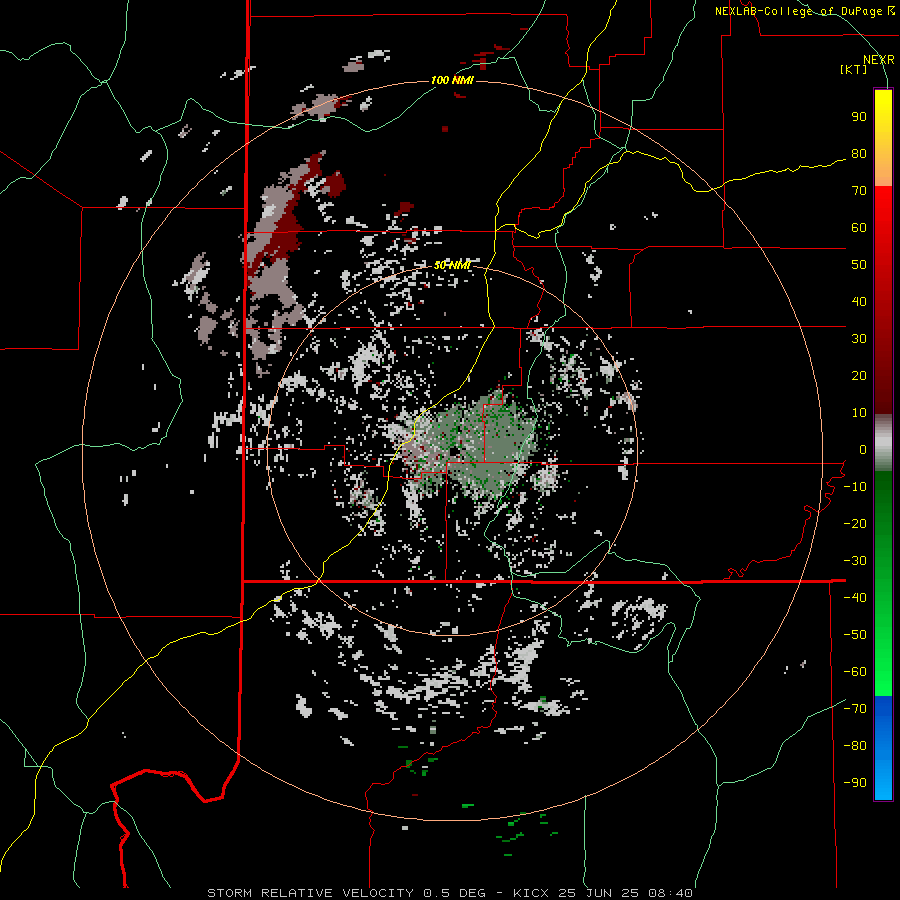Select the 100 NMI range ring label

(452, 80)
